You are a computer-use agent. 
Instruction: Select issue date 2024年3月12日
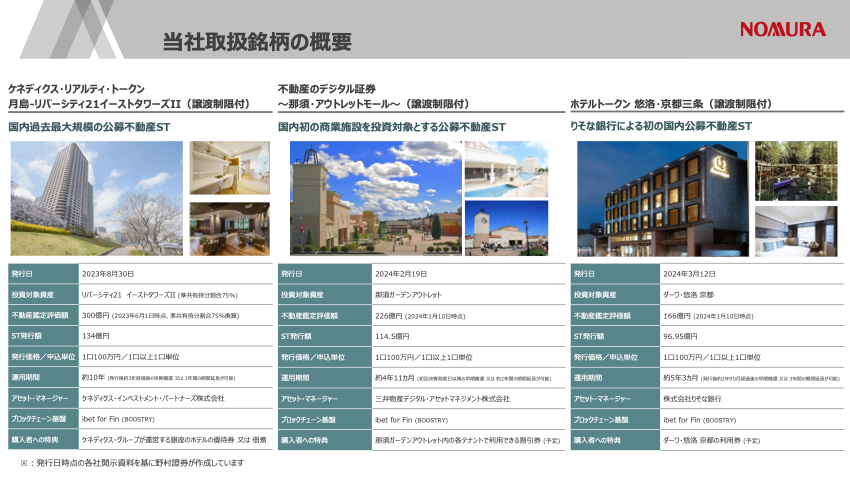[x=689, y=274]
